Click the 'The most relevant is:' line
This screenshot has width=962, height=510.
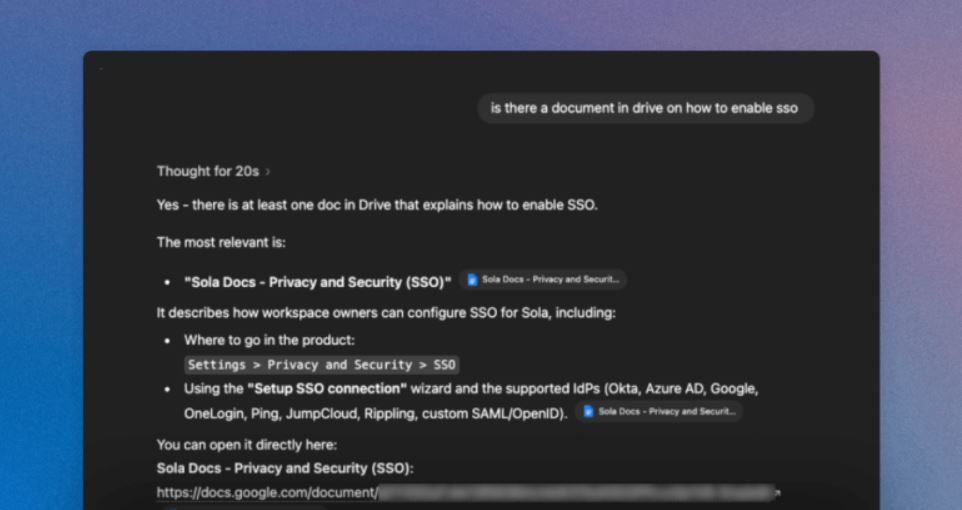(x=221, y=242)
